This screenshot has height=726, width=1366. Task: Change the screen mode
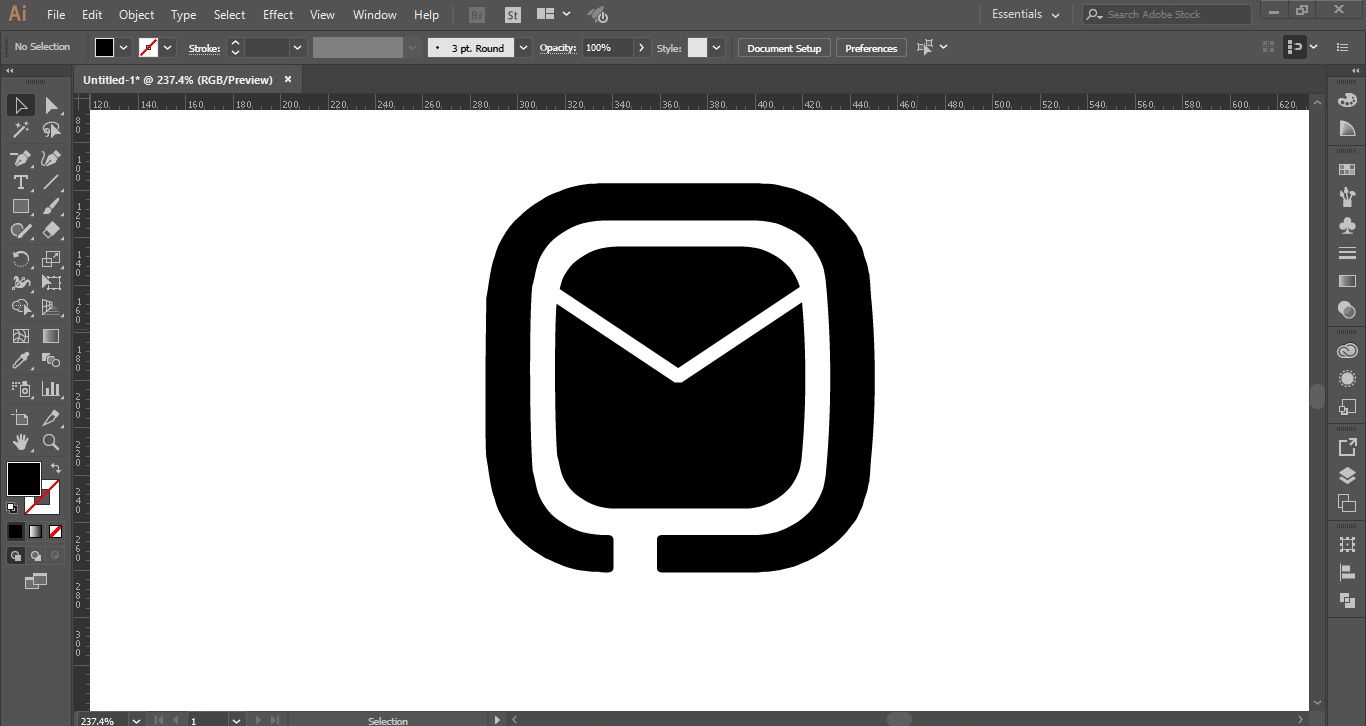(36, 581)
